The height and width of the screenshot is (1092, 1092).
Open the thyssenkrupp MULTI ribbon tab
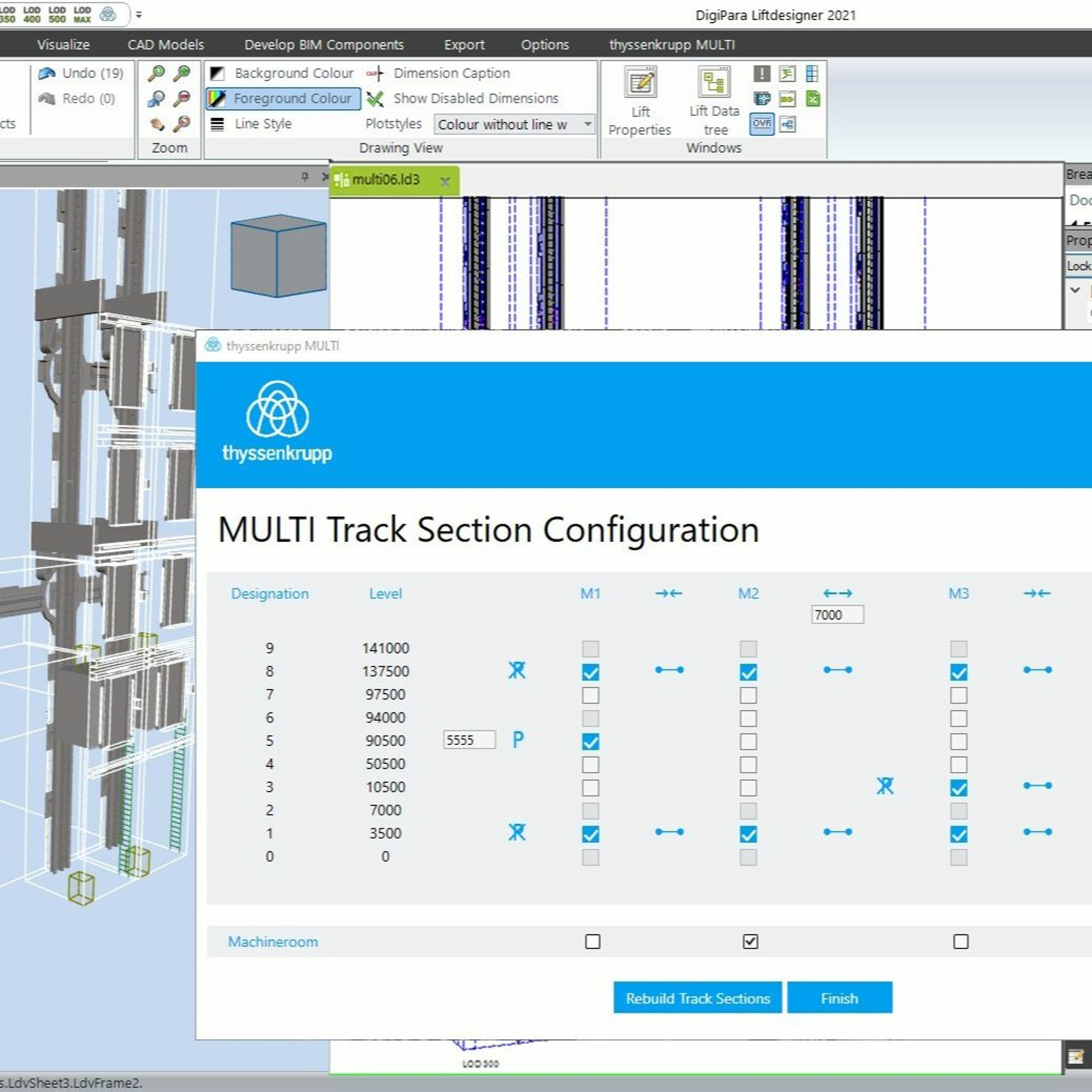click(x=672, y=45)
